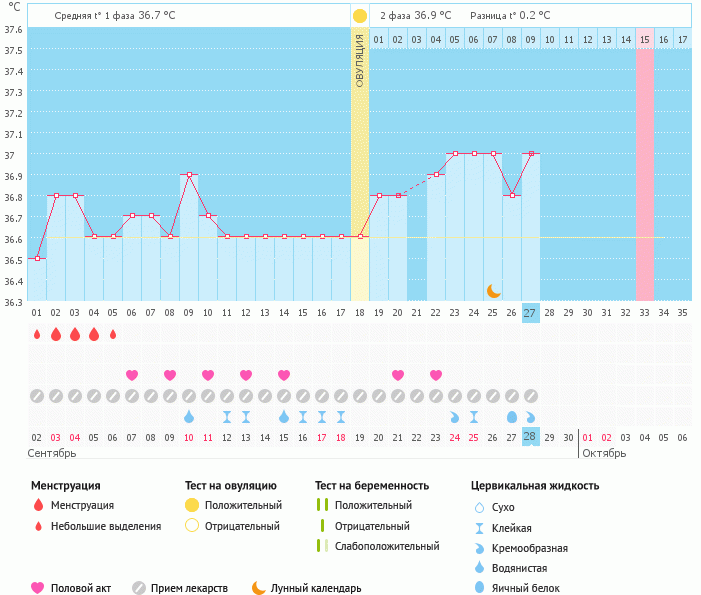This screenshot has height=595, width=701.
Task: Click the medication icon on cycle day 01
Action: 37,396
